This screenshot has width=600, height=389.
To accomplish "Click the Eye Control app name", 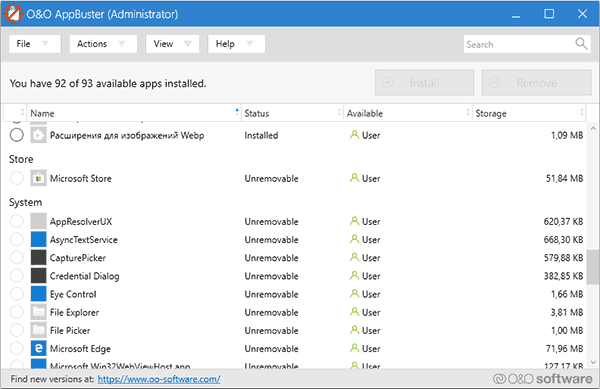I will [x=73, y=295].
